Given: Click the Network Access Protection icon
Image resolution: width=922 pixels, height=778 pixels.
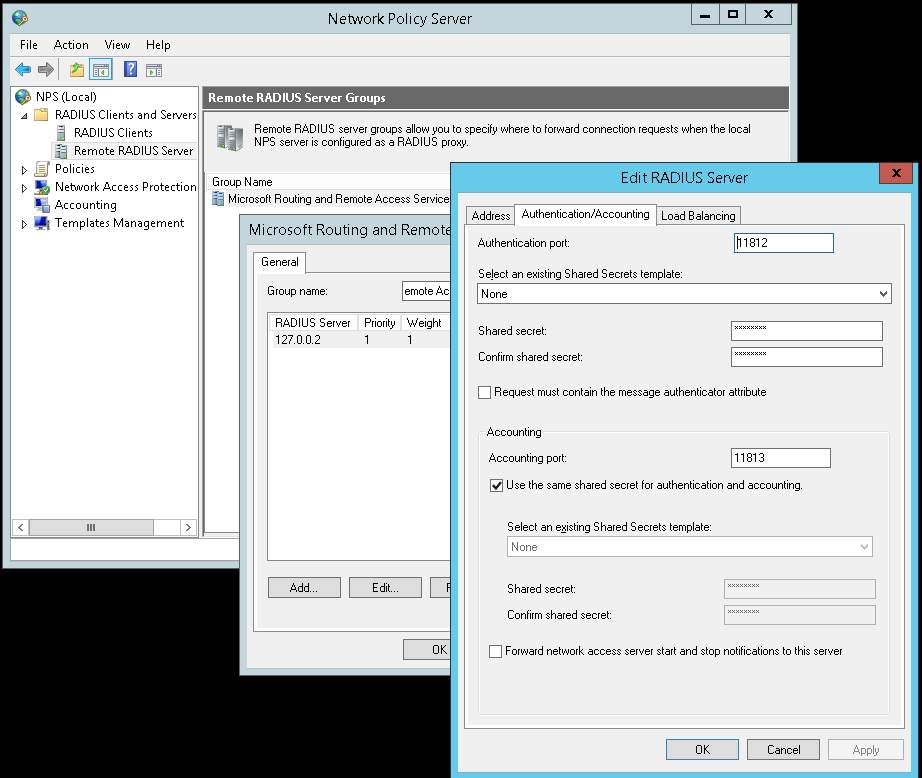Looking at the screenshot, I should point(42,187).
